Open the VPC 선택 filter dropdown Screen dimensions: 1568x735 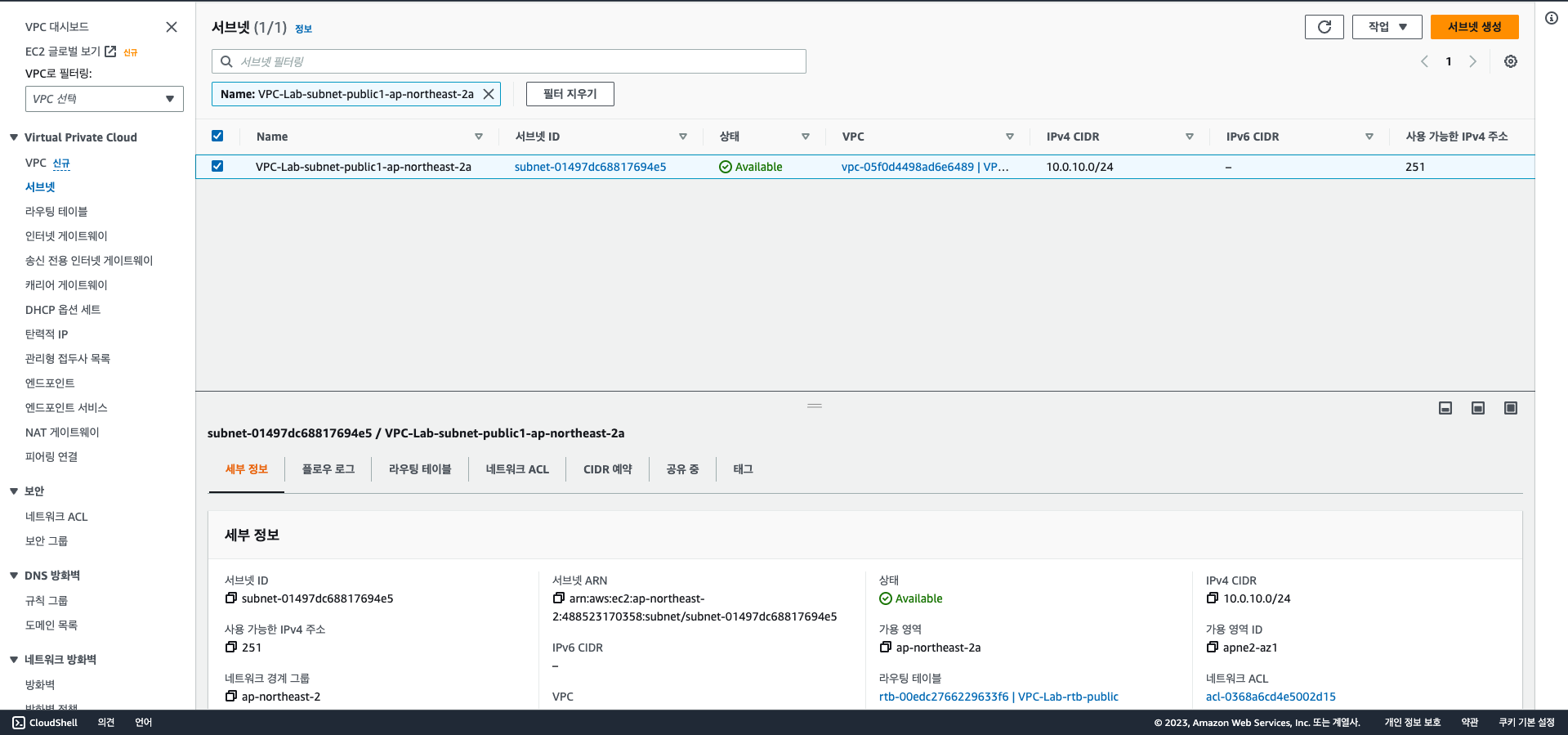click(x=105, y=99)
